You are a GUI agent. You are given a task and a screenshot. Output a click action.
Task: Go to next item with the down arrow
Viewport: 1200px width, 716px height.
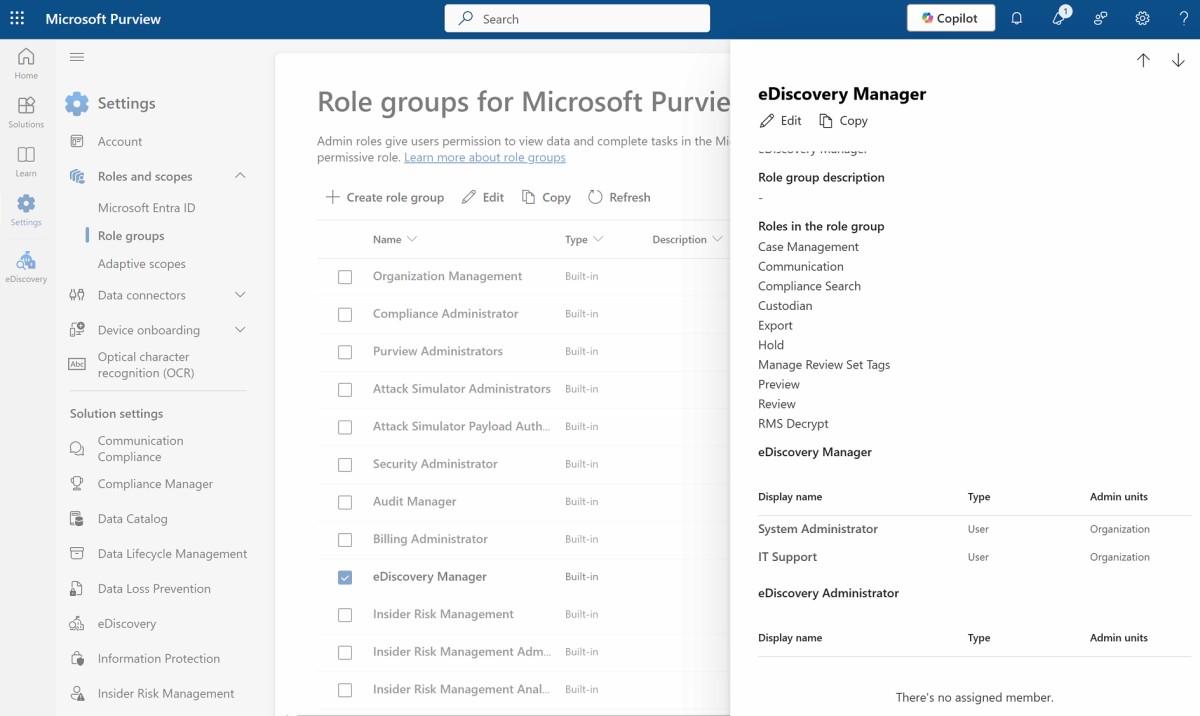1178,60
